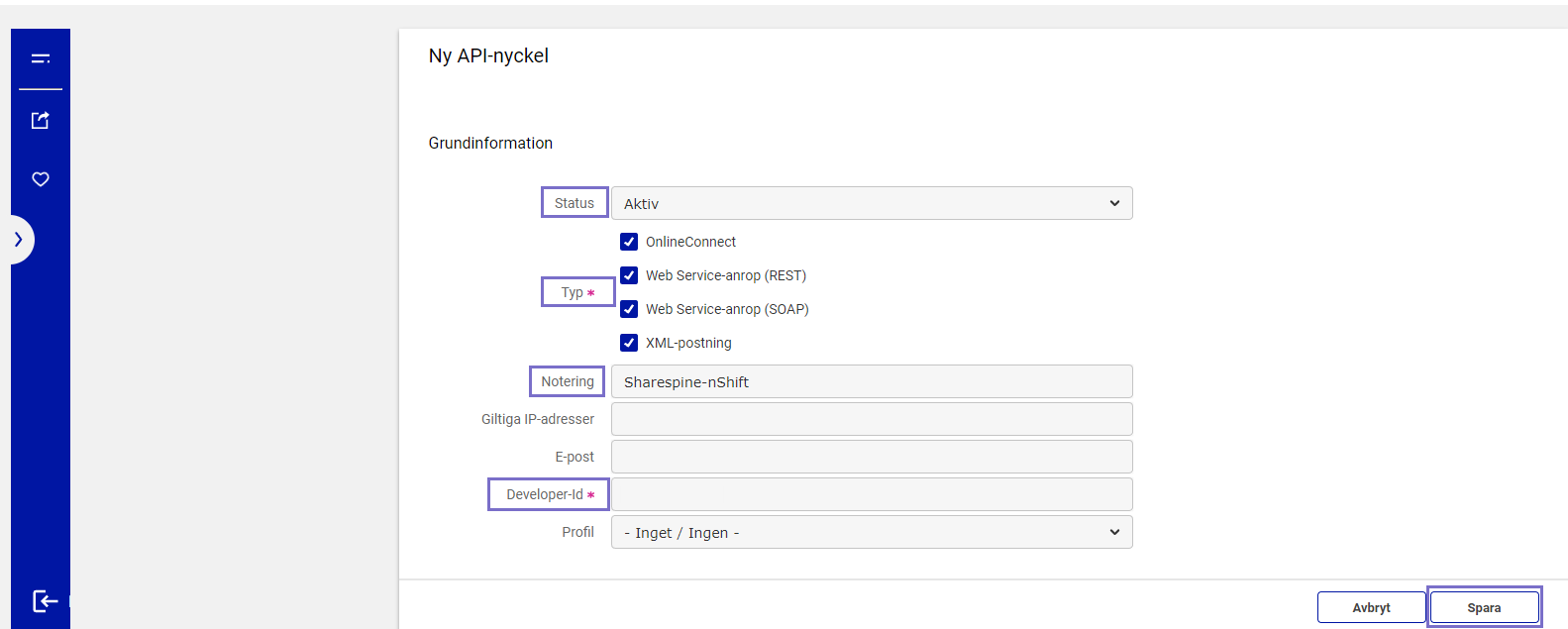Expand sidebar with the chevron arrow
Viewport: 1568px width, 629px height.
tap(19, 240)
